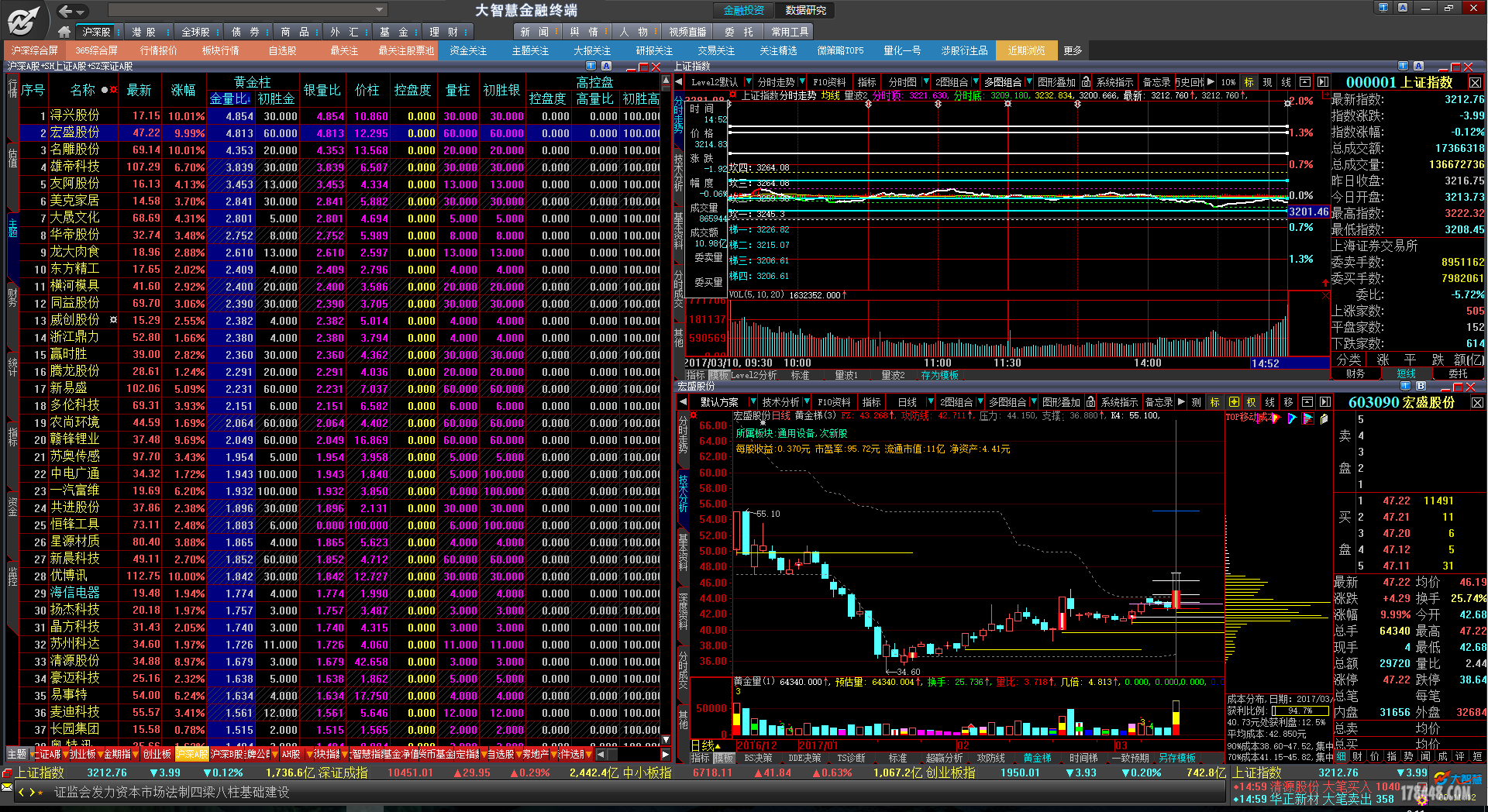Toggle the 标 marker in 宏盛股份 toolbar

1214,402
